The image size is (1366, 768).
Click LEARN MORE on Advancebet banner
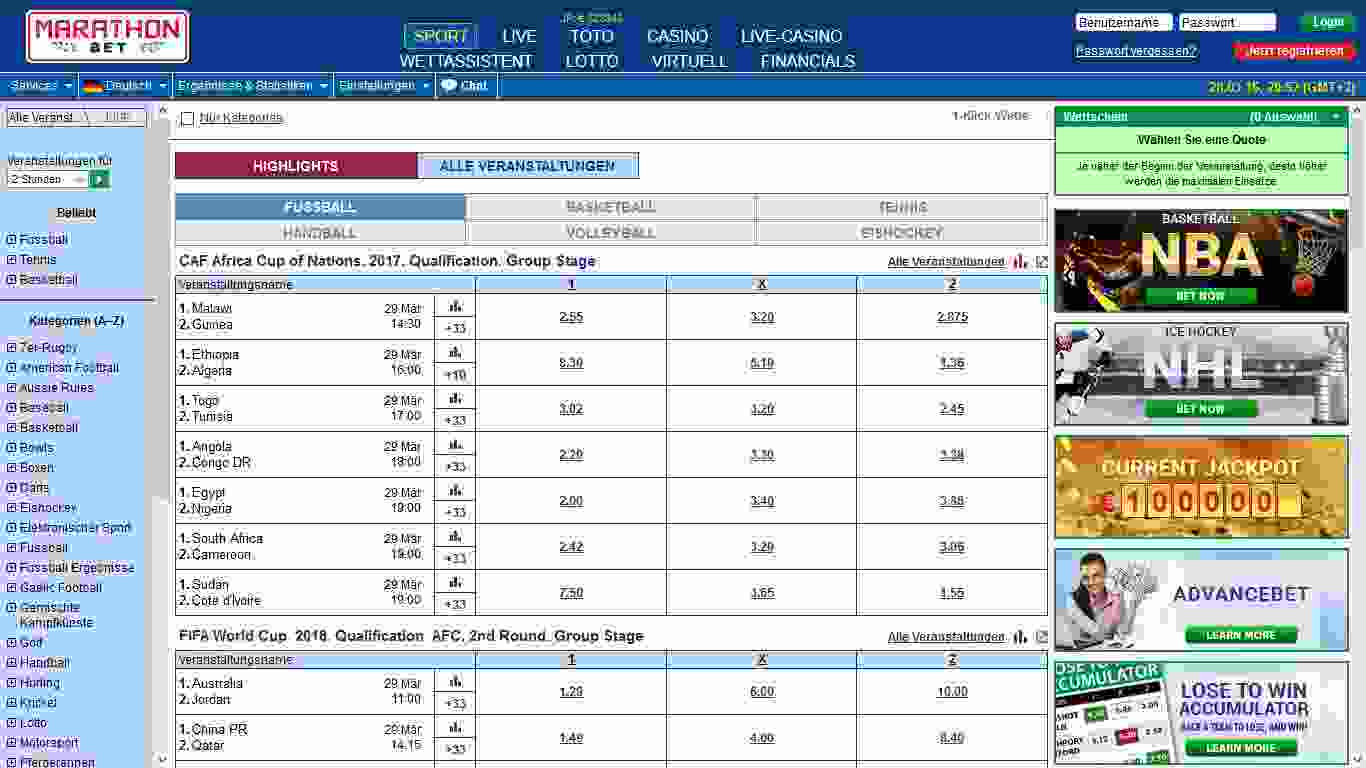[x=1240, y=635]
